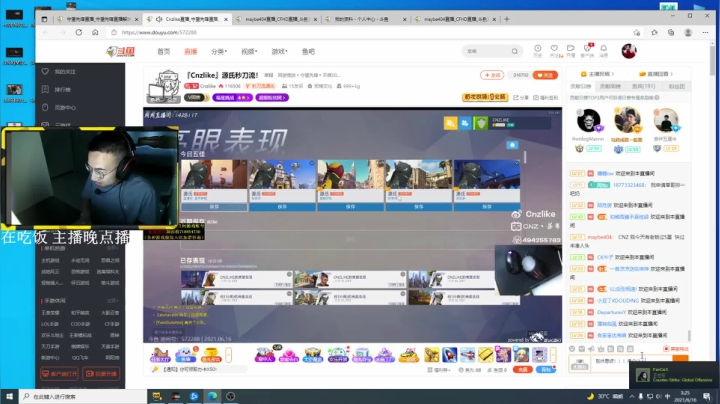Click HotdogMannn's avatar in the ranking

588,121
